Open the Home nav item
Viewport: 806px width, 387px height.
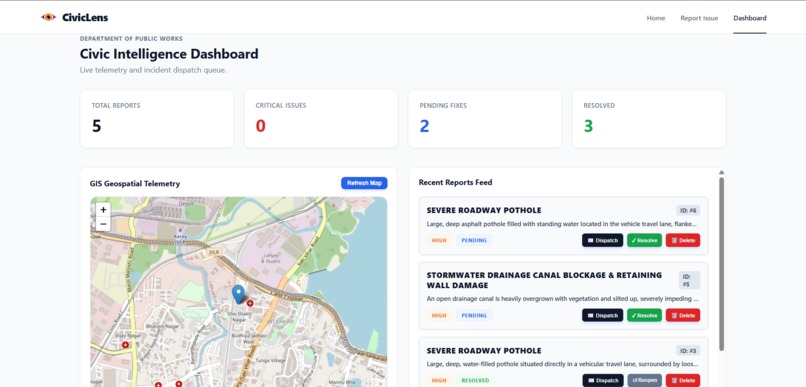click(655, 18)
